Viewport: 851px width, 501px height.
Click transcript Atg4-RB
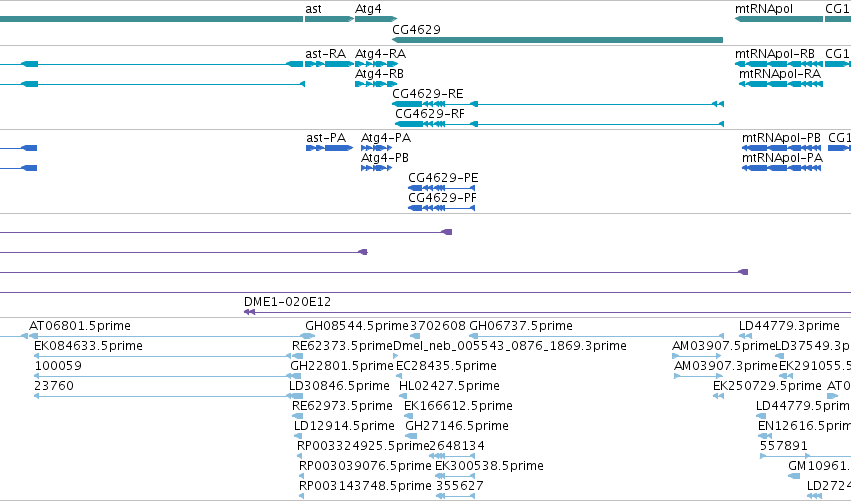[376, 84]
